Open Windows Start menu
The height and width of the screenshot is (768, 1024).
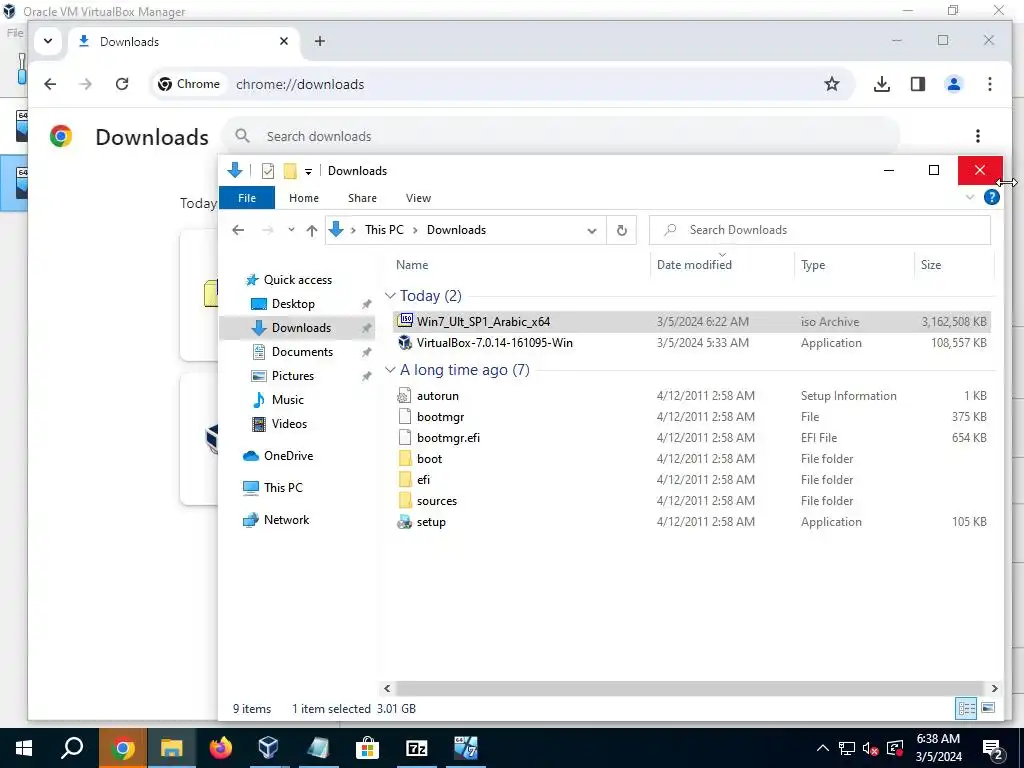coord(24,748)
